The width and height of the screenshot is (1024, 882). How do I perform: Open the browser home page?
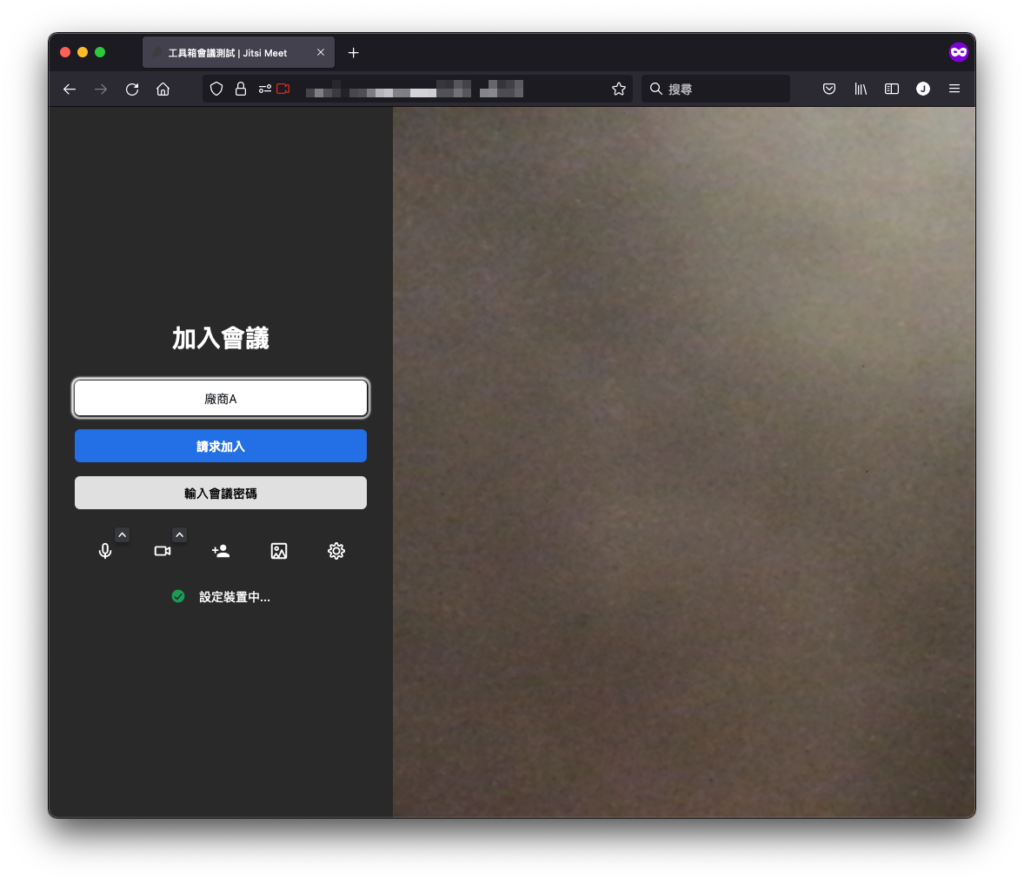163,89
